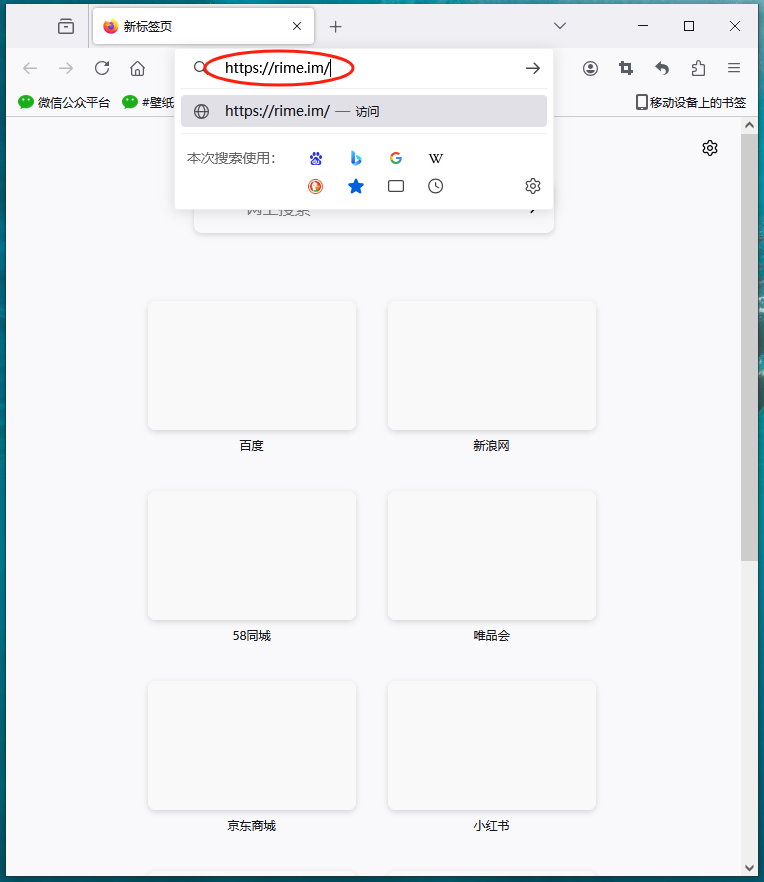Click the undo arrow toolbar icon
764x882 pixels.
[x=662, y=69]
